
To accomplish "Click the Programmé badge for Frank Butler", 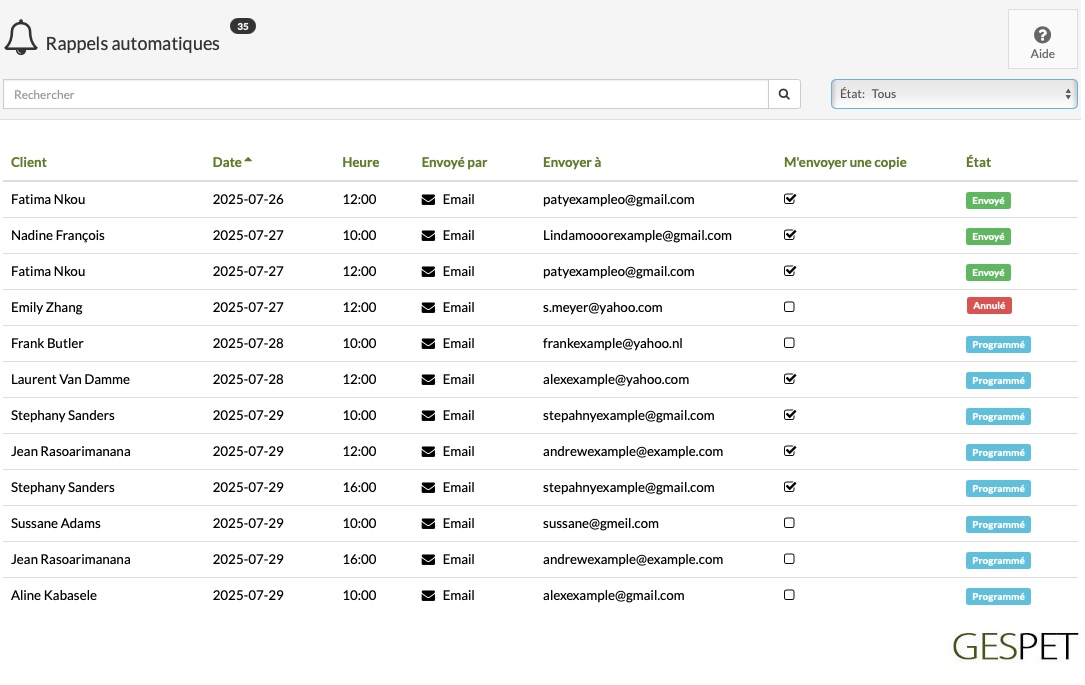I will click(998, 345).
